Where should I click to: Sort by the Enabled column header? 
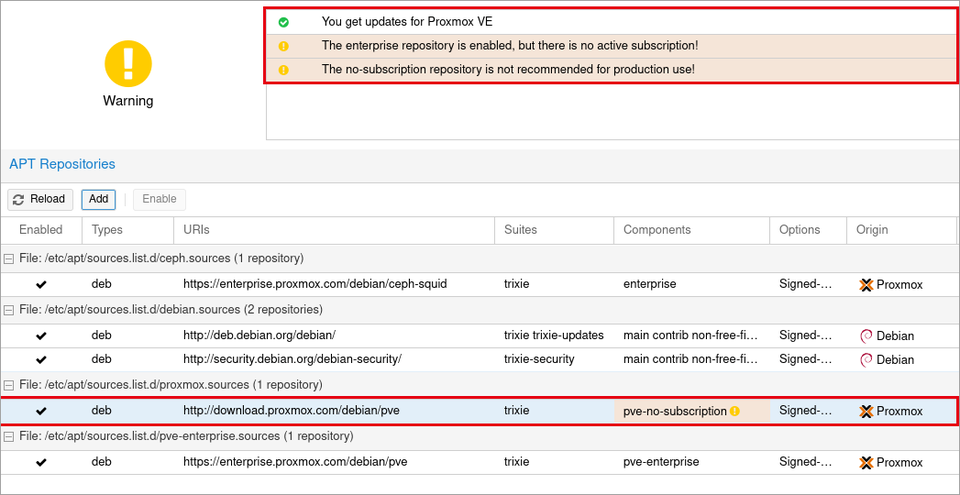(x=41, y=230)
